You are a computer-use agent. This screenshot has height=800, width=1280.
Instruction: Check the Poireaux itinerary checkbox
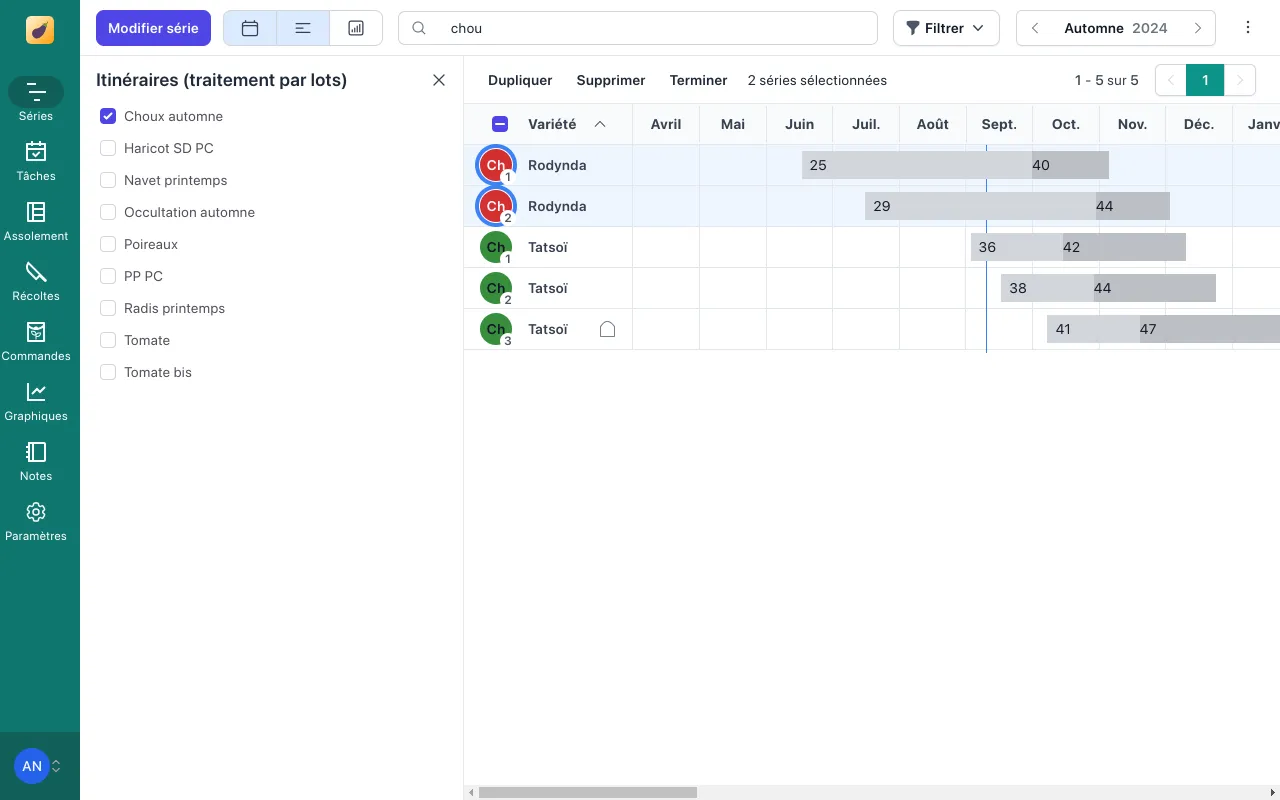pos(108,244)
